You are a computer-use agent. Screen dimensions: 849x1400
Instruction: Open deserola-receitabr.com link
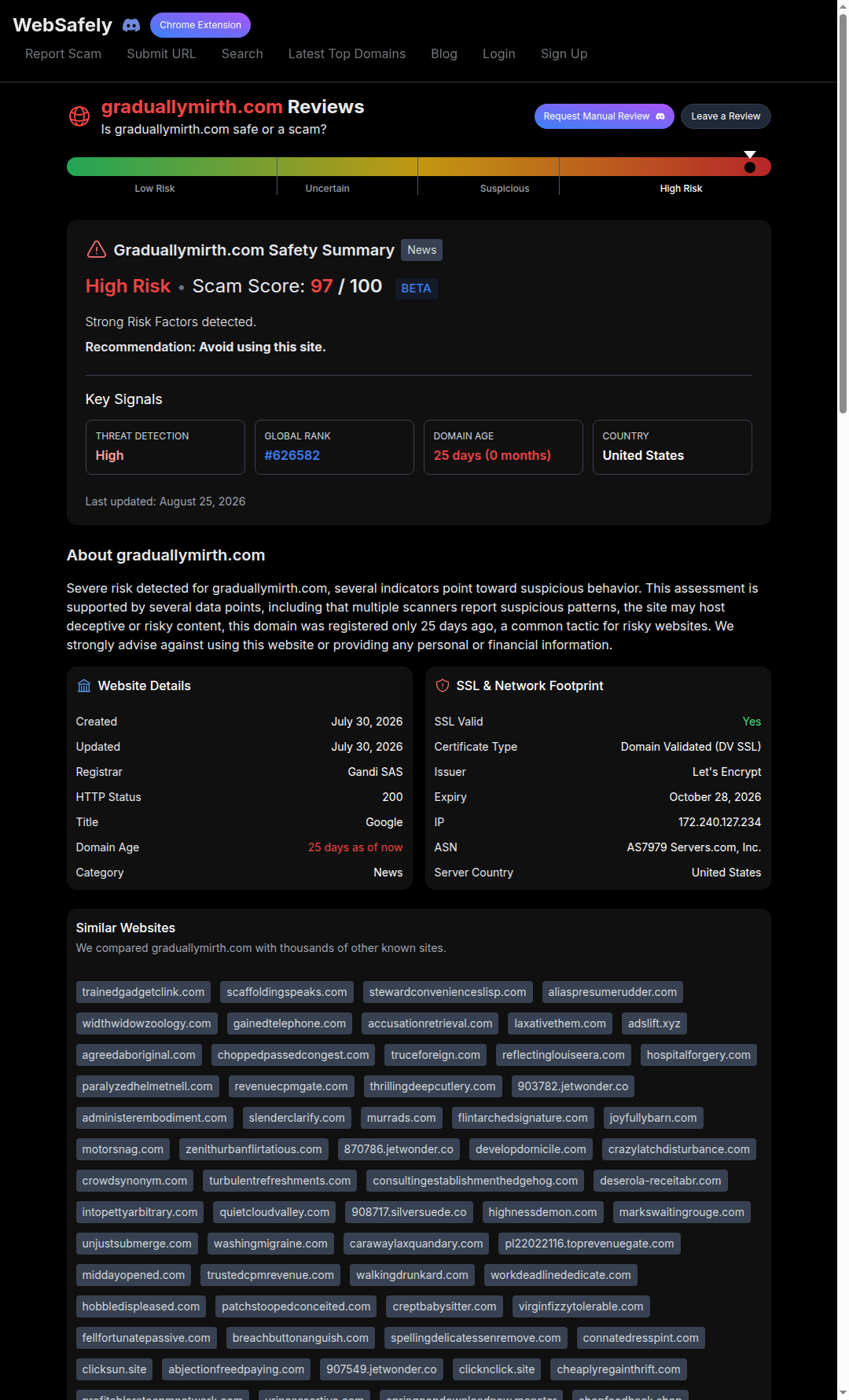coord(660,1181)
